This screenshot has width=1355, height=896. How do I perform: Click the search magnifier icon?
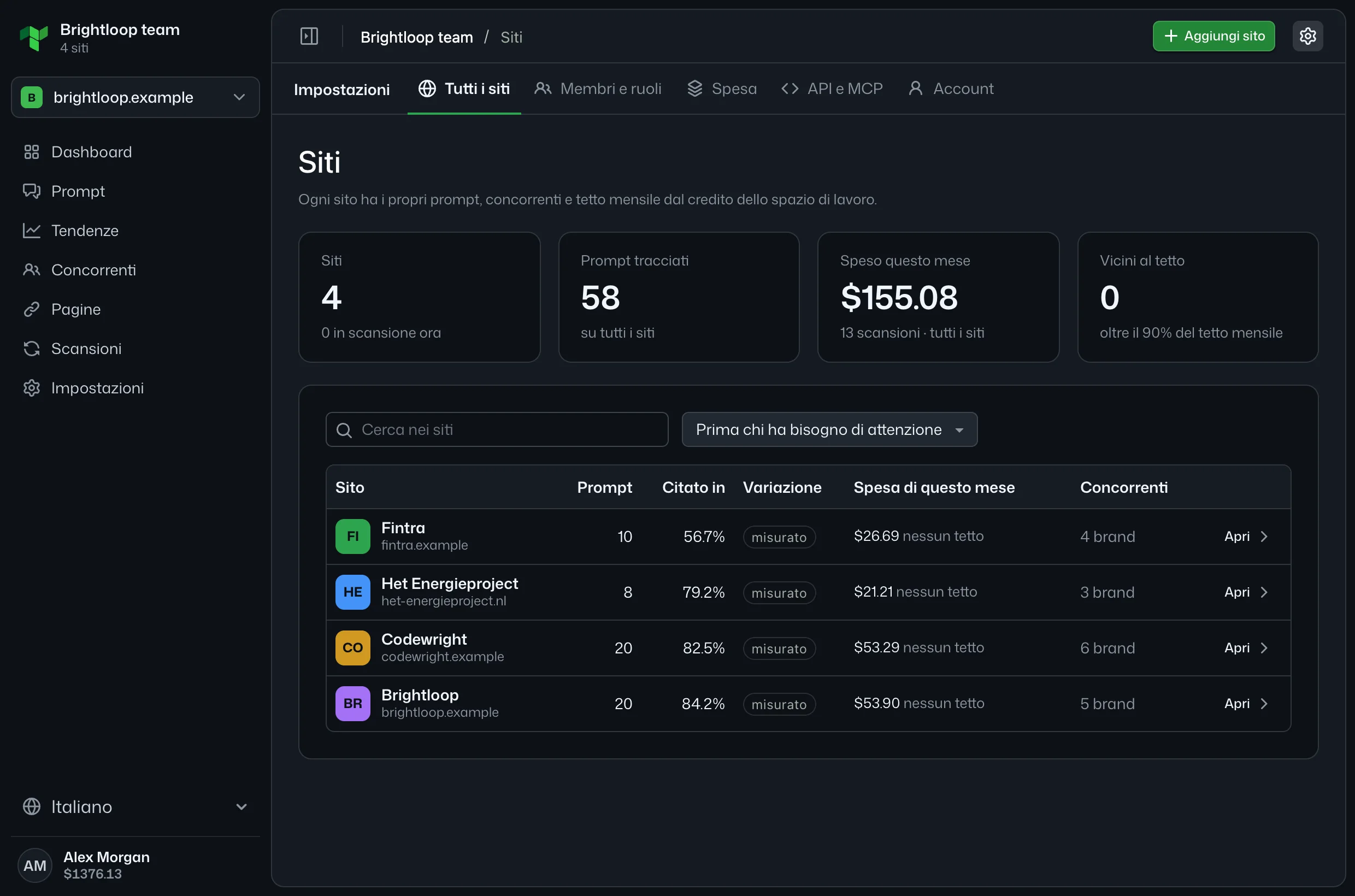[x=344, y=430]
